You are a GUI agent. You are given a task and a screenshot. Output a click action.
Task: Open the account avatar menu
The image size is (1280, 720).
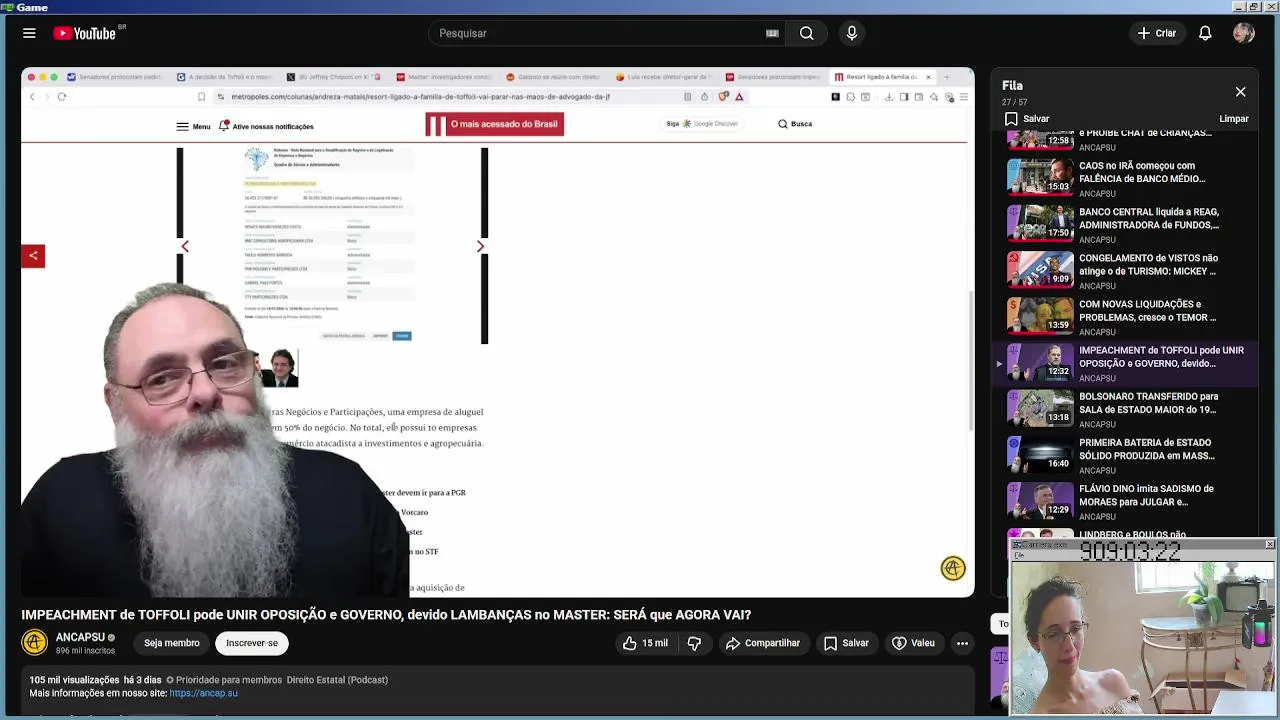(x=1244, y=33)
